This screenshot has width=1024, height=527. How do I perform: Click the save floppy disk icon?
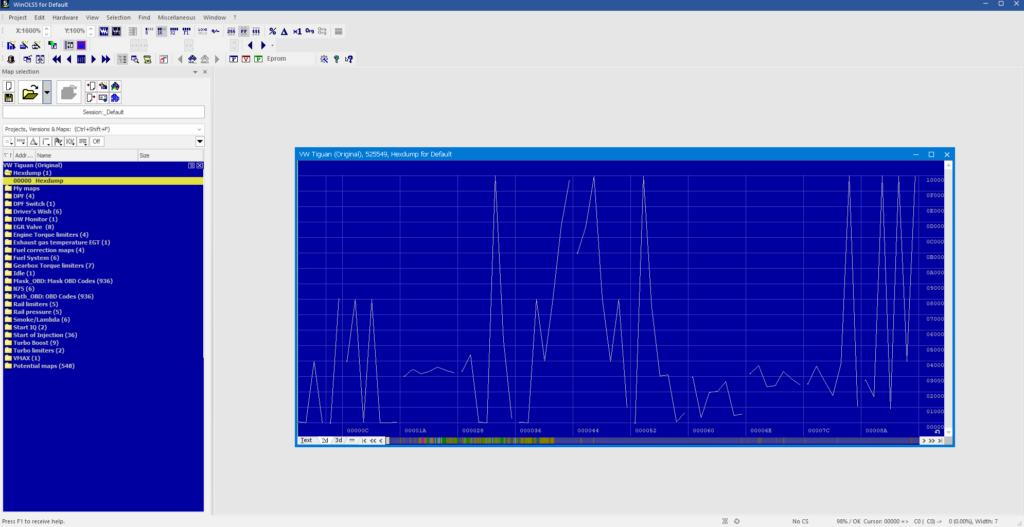pyautogui.click(x=9, y=97)
